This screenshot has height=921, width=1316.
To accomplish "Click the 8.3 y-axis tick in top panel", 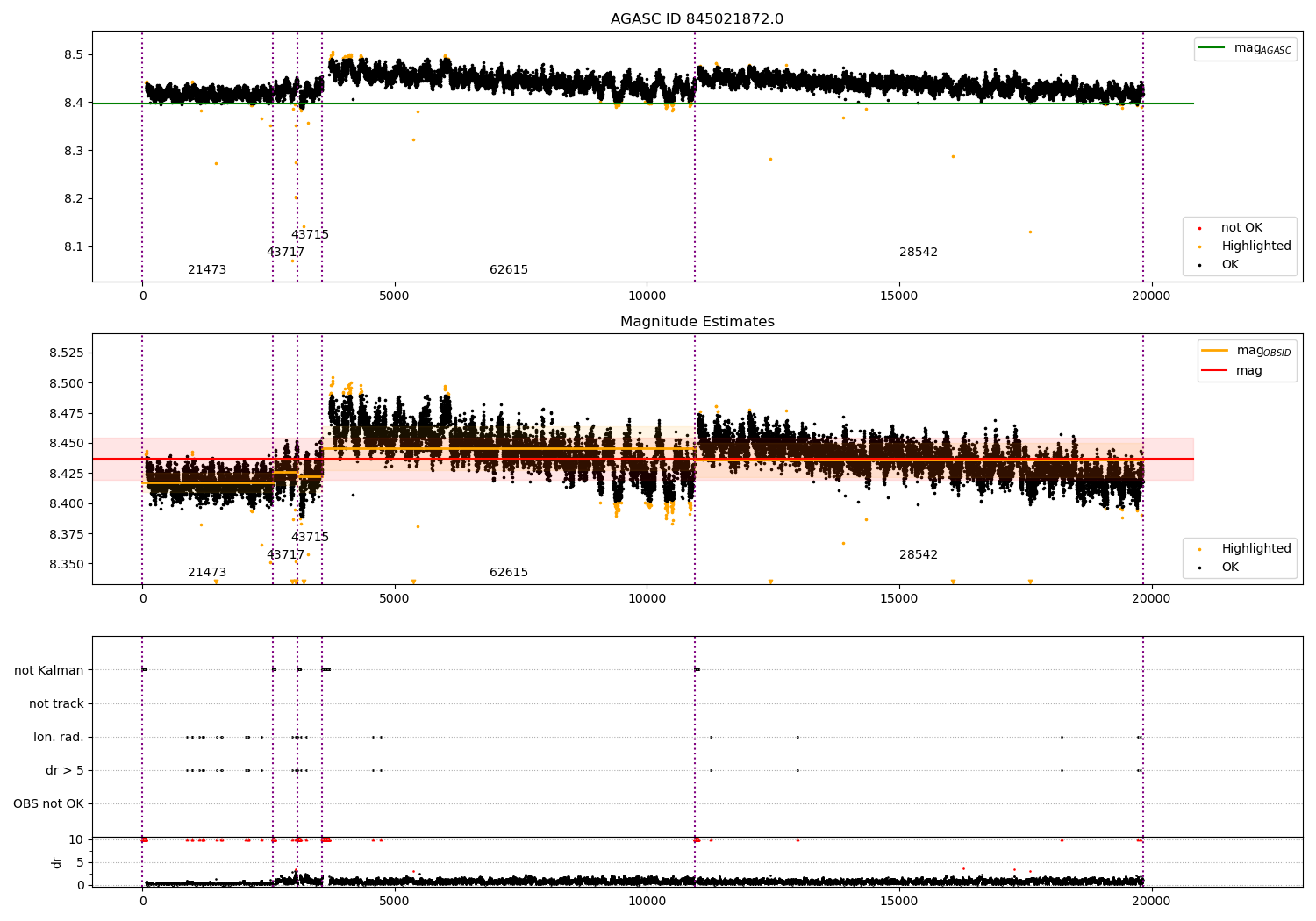I will (73, 152).
